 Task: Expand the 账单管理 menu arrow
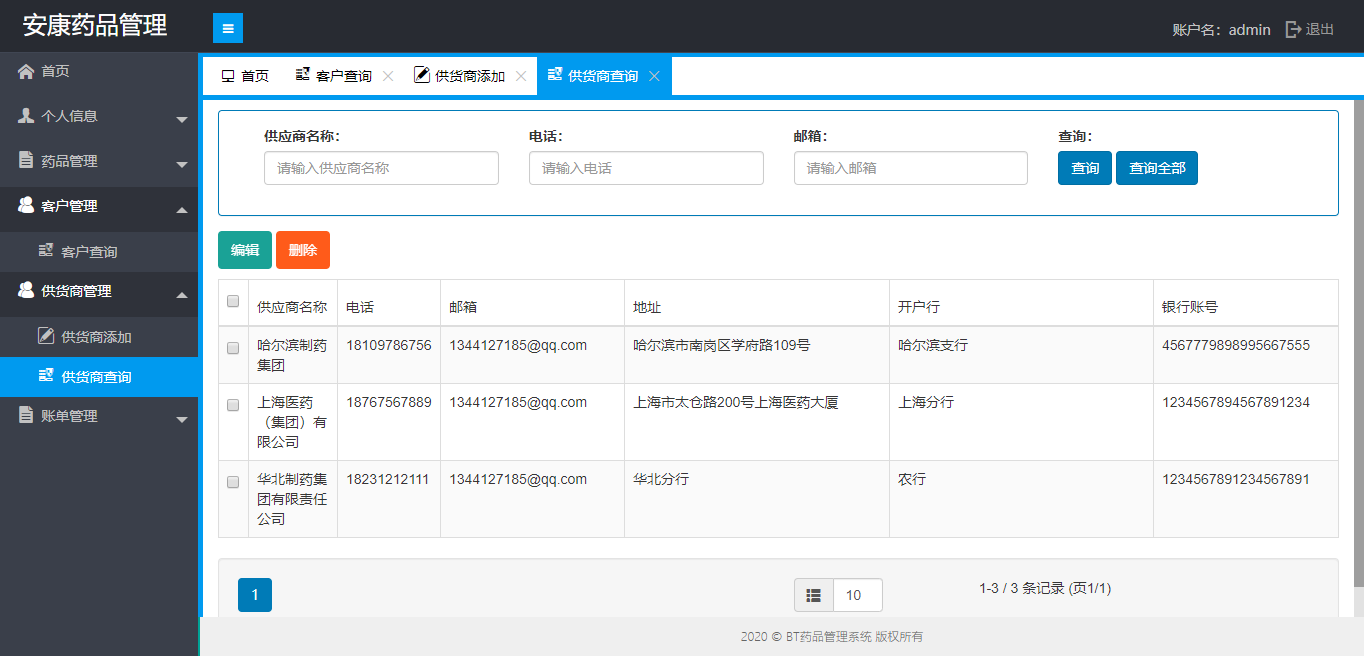click(x=182, y=420)
